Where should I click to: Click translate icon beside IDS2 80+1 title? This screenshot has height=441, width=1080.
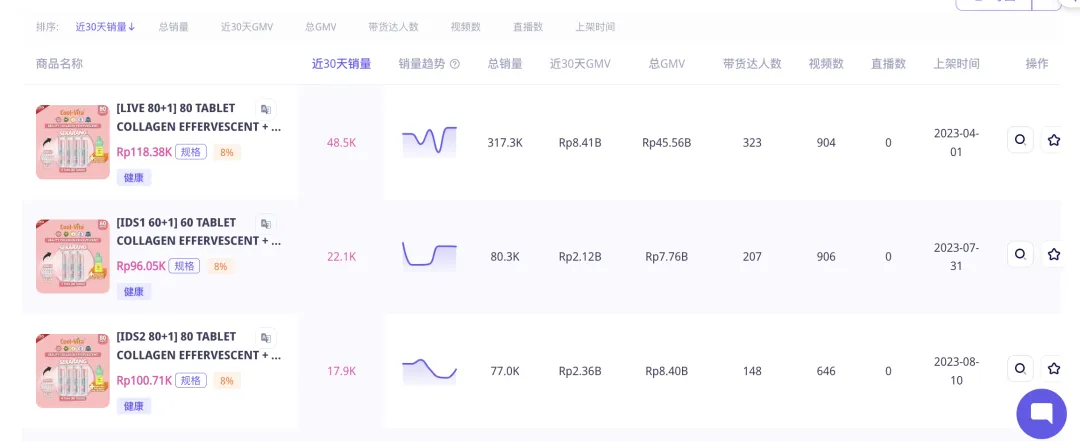pos(265,337)
